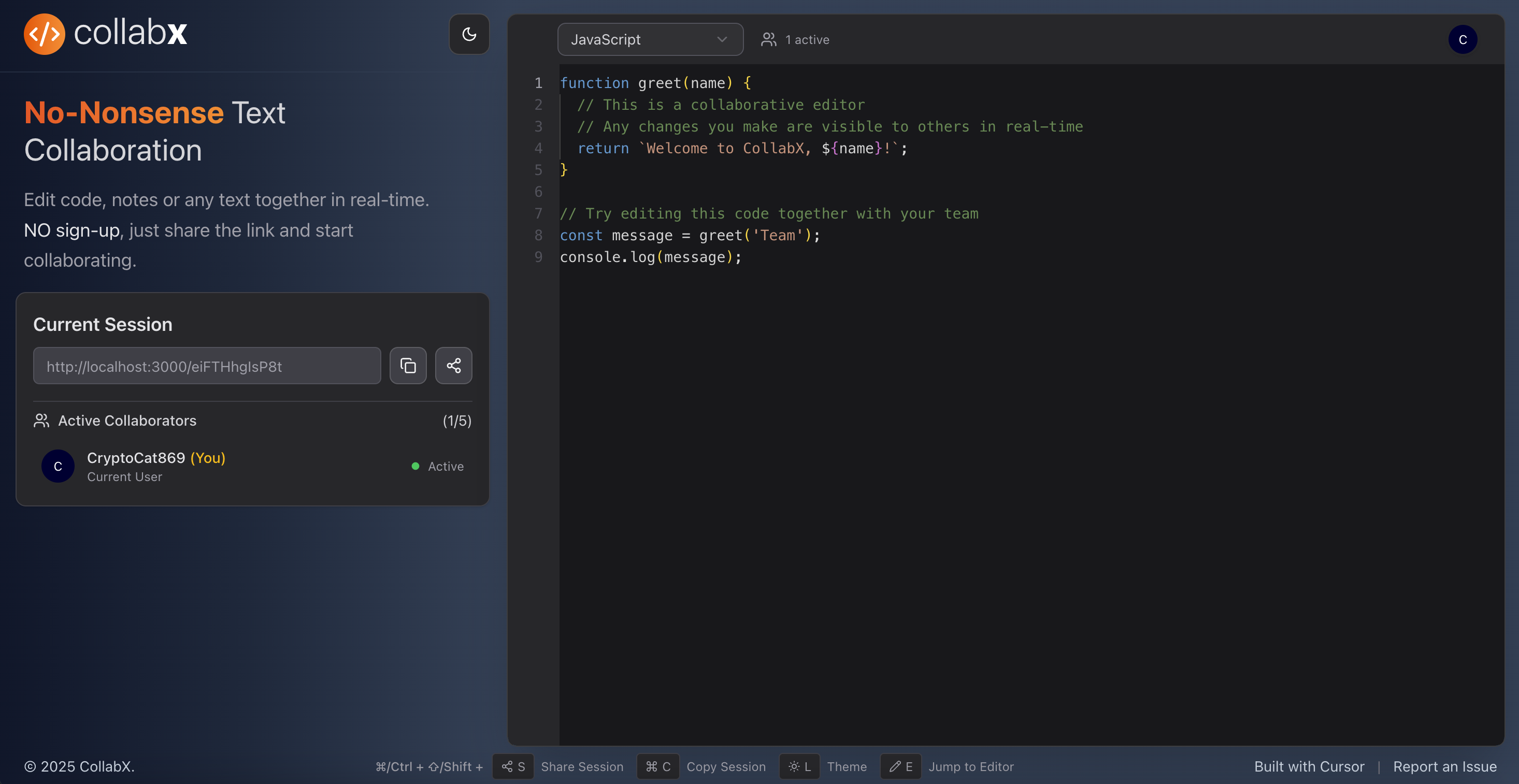Screen dimensions: 1519x784
Task: Toggle the moon theme switcher button
Action: [x=469, y=34]
